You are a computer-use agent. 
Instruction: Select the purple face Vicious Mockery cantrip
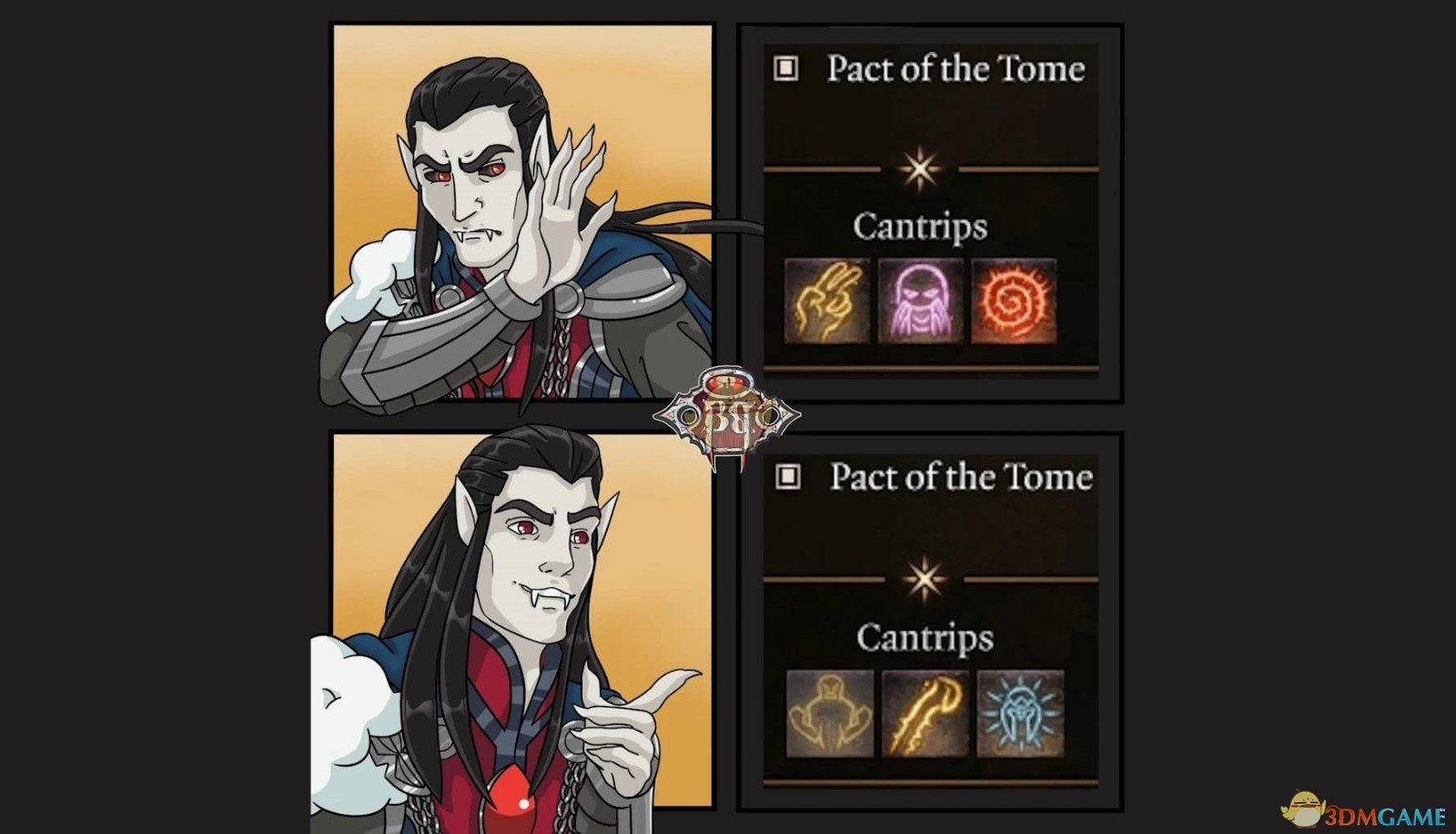[920, 301]
